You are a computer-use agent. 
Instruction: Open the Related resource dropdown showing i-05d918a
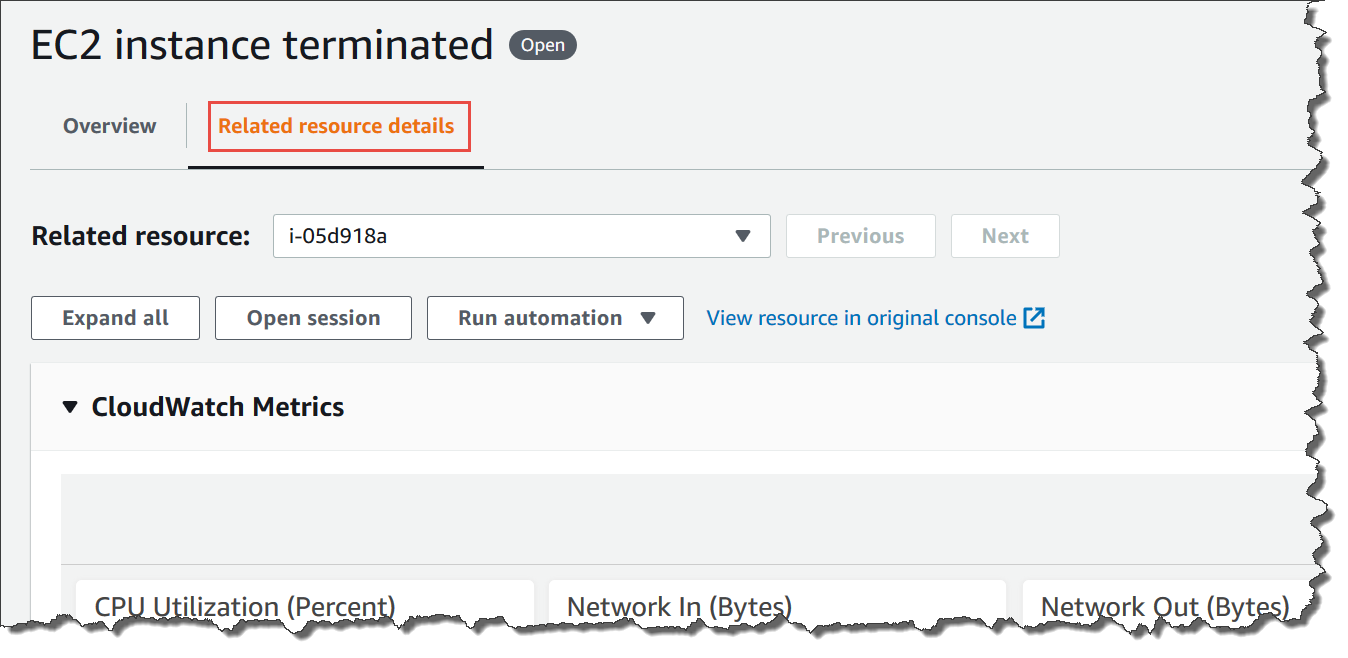click(521, 236)
